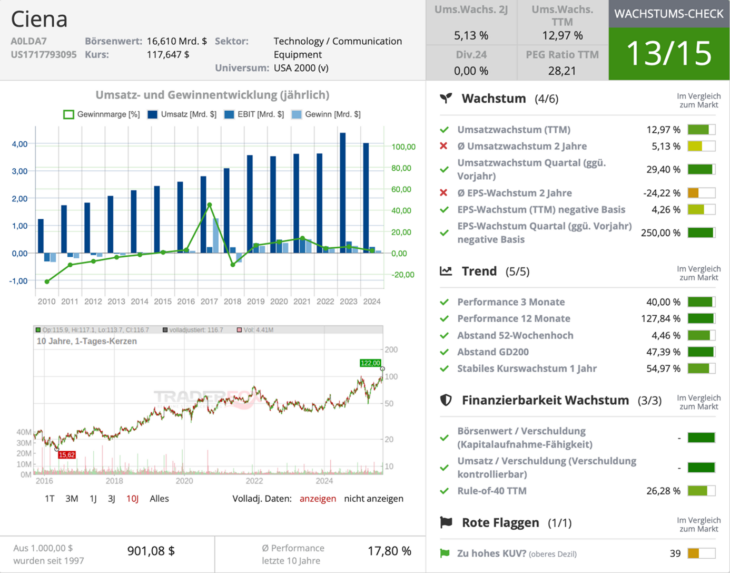Viewport: 730px width, 573px height.
Task: Select the 10J chart timeframe
Action: click(133, 499)
